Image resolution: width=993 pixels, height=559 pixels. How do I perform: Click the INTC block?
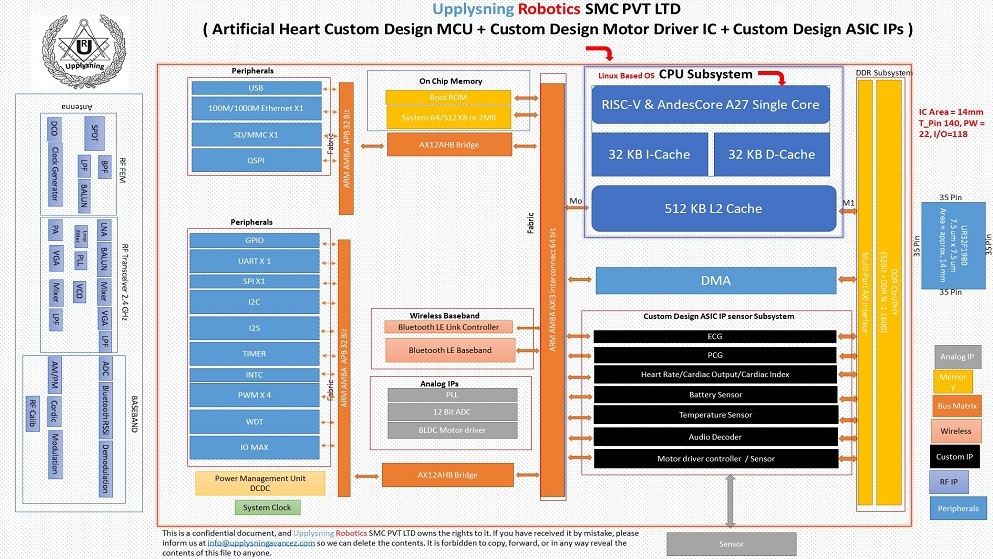pos(255,375)
